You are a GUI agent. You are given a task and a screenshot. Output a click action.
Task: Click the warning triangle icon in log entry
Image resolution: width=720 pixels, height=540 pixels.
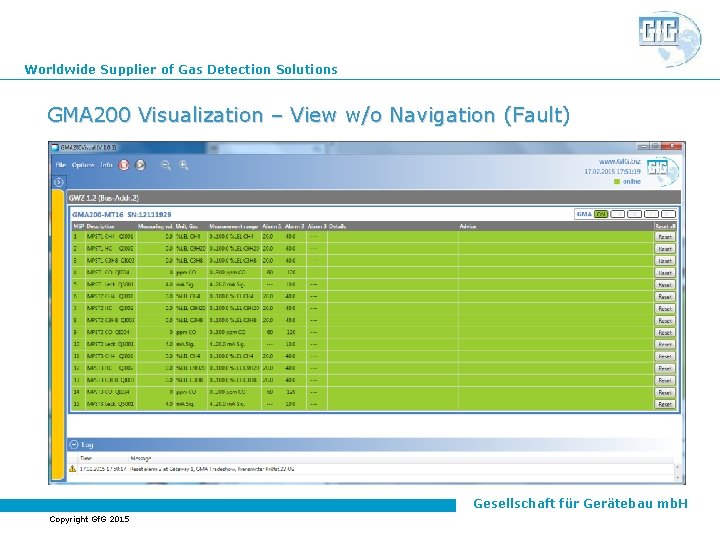tap(72, 469)
